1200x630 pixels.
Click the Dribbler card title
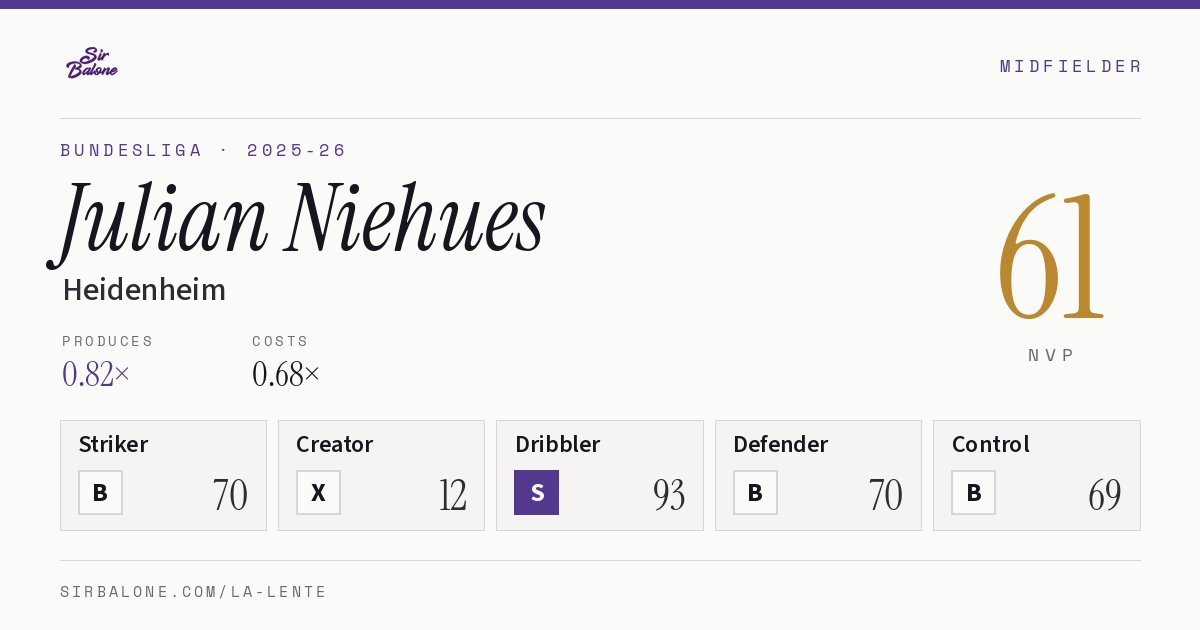click(x=557, y=444)
